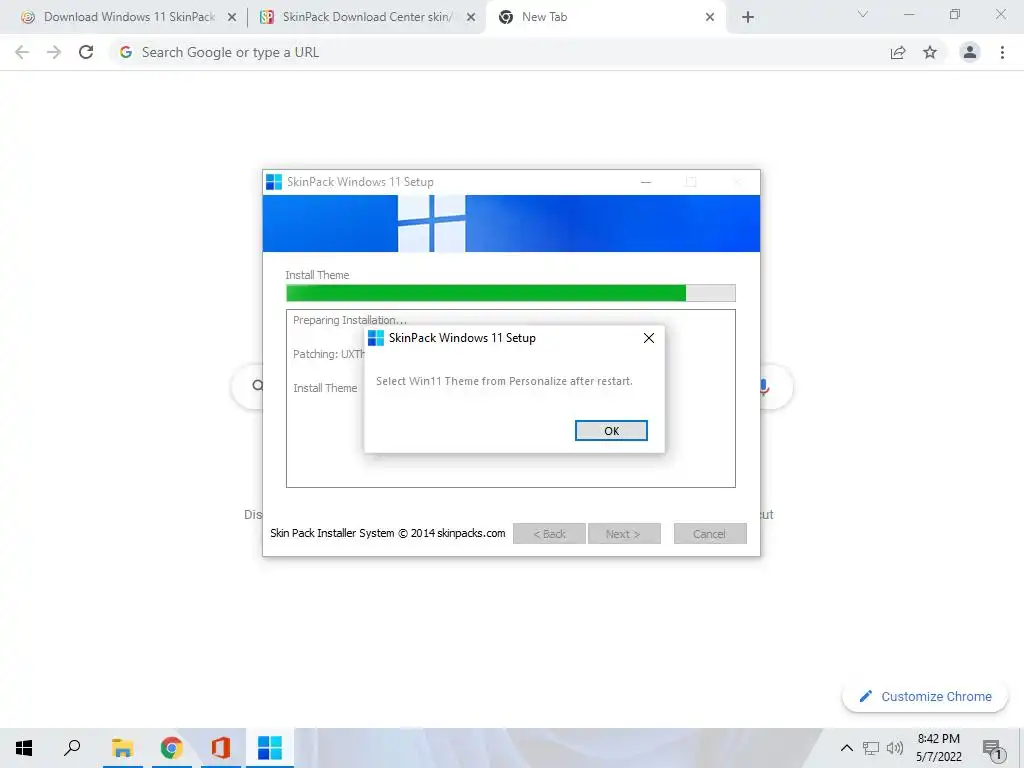
Task: Open the volume tray icon
Action: coord(895,748)
